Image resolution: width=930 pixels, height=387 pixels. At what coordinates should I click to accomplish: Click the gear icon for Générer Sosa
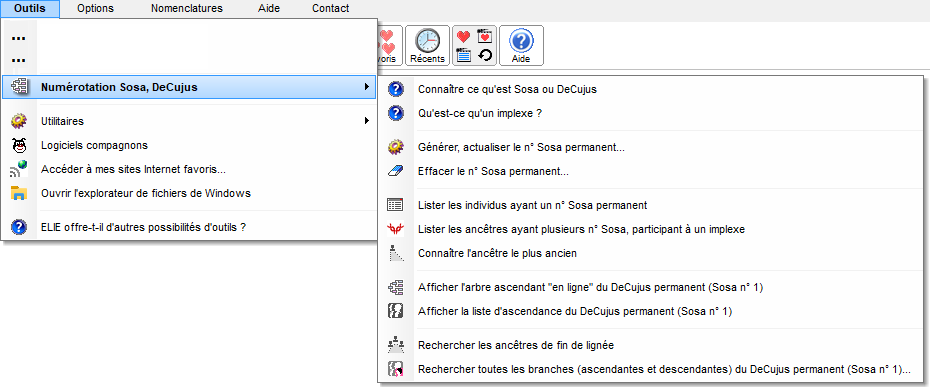pos(396,147)
